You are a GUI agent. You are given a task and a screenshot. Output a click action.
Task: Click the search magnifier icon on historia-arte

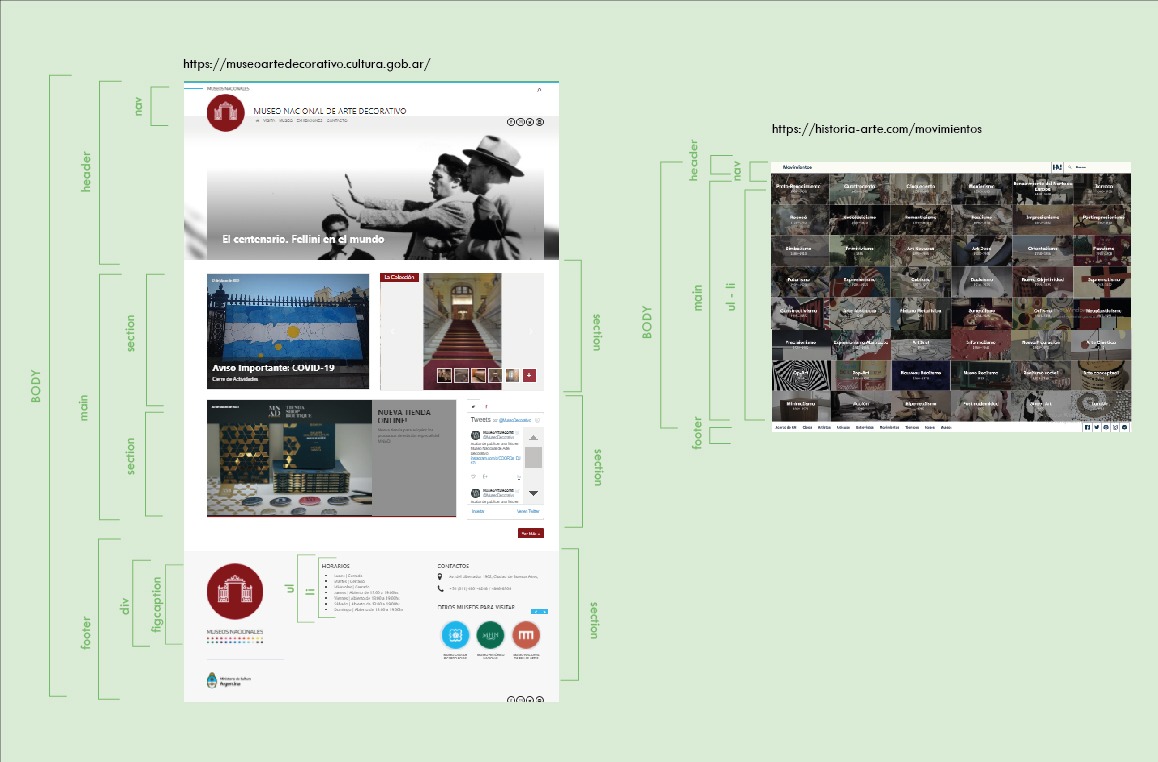click(1070, 167)
